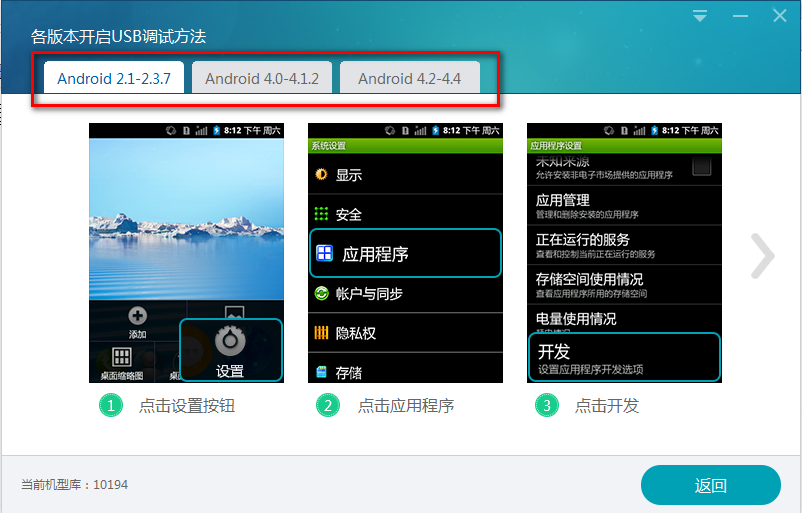Image resolution: width=802 pixels, height=513 pixels.
Task: Click the 各版本开启USB调试方法 title
Action: (118, 36)
